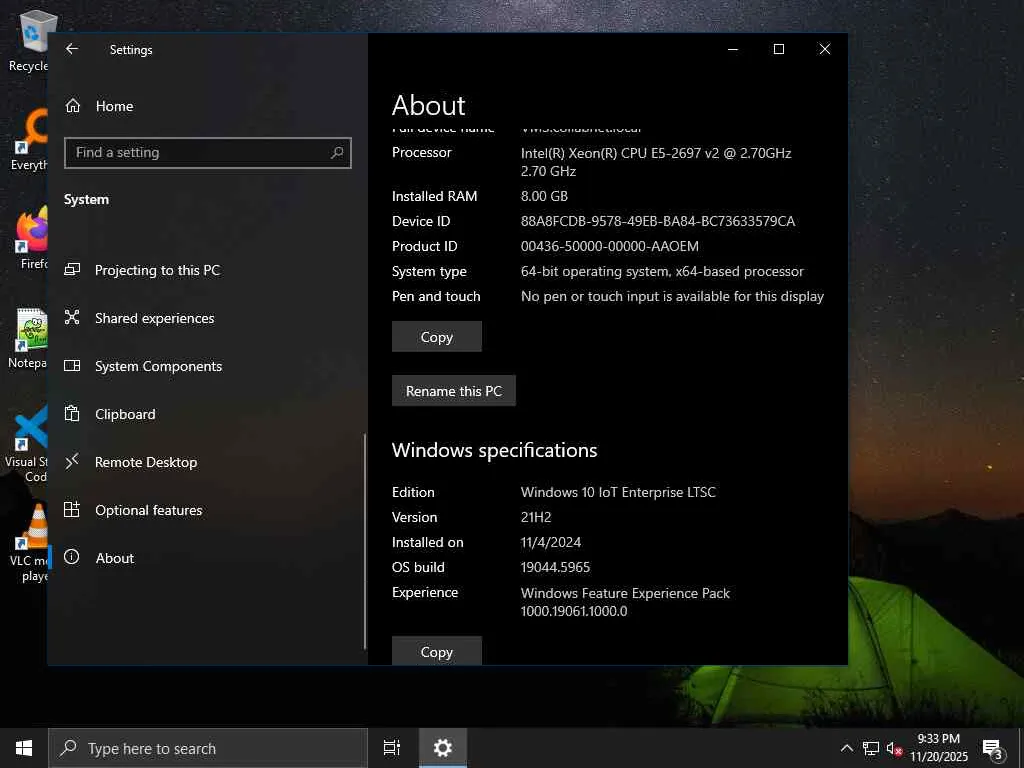Click Product ID value 00436-50000-00000-AAOEM

click(609, 246)
